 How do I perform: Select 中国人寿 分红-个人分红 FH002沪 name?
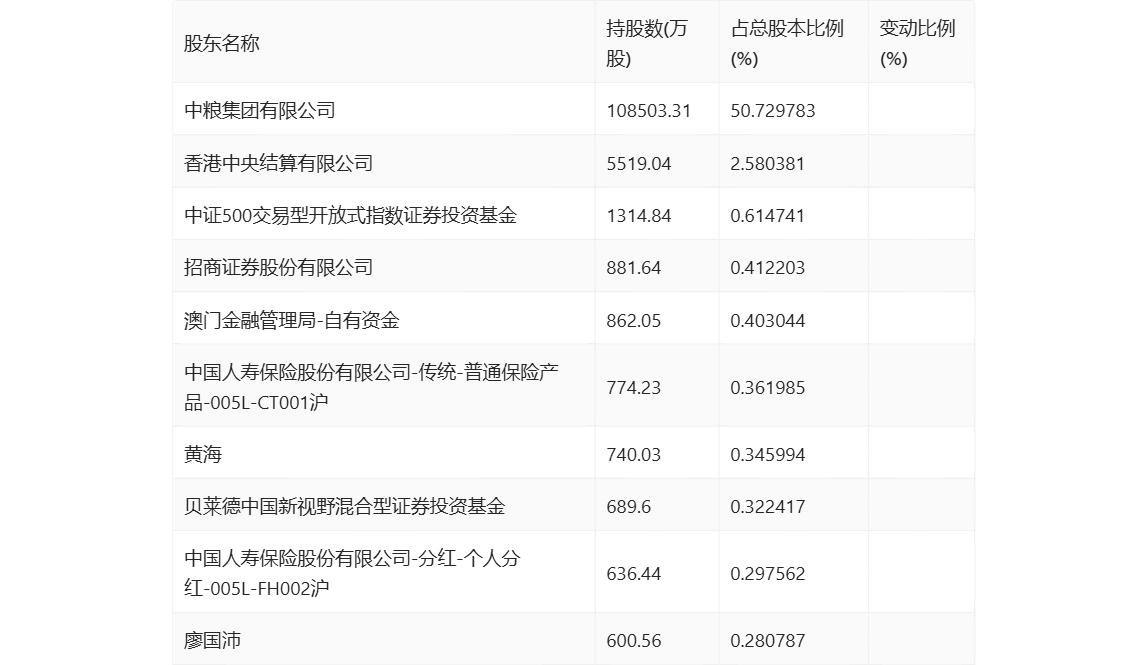[x=352, y=573]
